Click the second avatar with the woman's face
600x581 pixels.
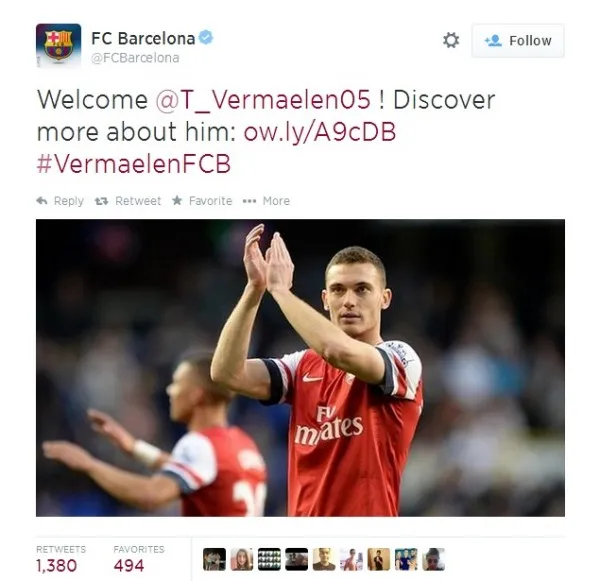click(x=242, y=560)
